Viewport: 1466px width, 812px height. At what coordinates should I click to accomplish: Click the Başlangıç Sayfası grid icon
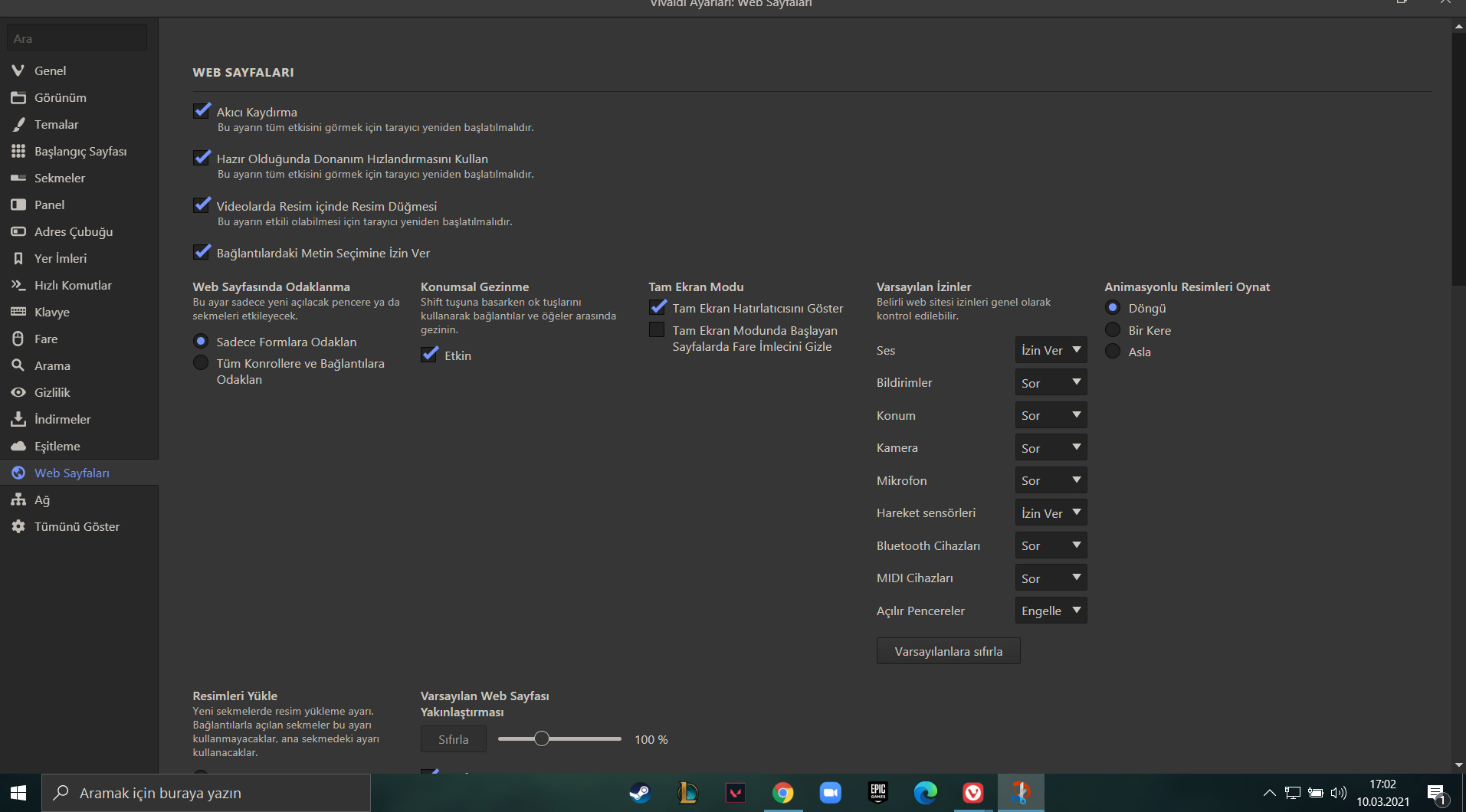pyautogui.click(x=18, y=151)
